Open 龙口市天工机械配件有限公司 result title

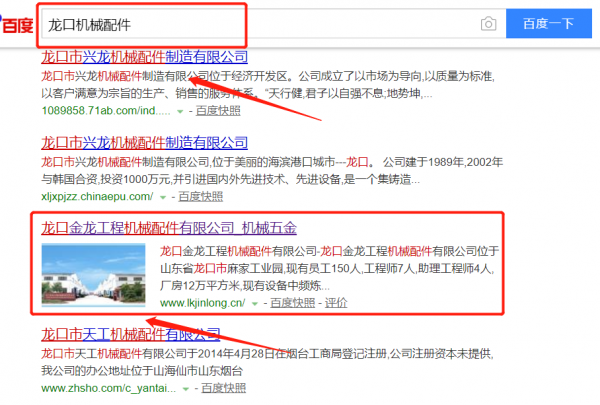tap(130, 333)
